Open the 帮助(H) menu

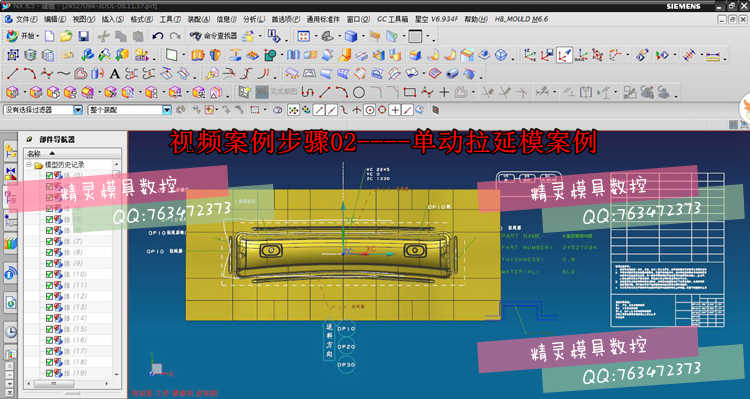tap(476, 20)
